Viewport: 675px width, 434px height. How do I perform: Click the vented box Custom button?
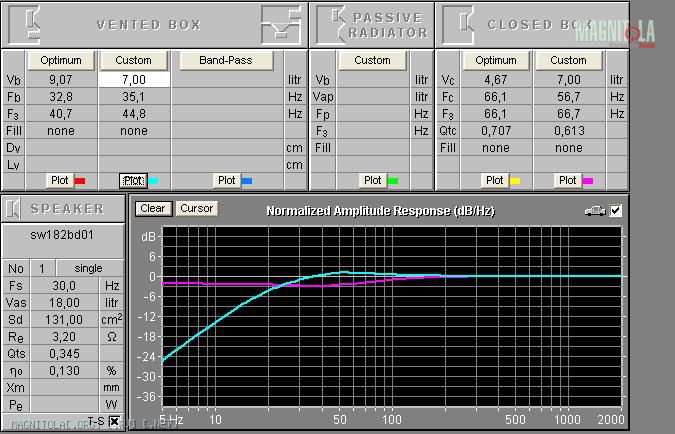133,60
